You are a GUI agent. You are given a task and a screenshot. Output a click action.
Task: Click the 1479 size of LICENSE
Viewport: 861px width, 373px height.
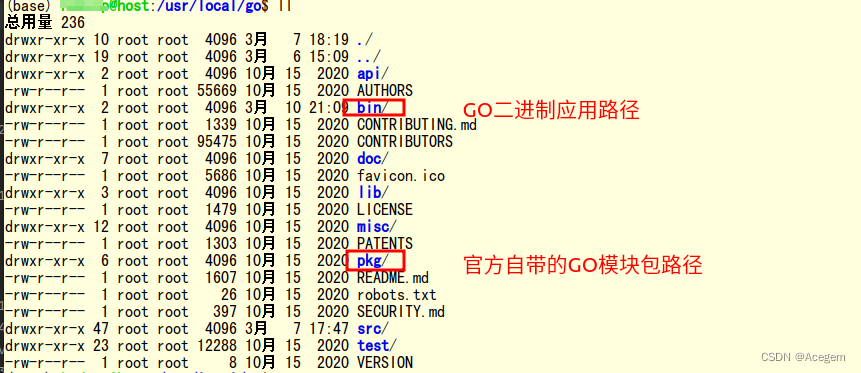(221, 210)
